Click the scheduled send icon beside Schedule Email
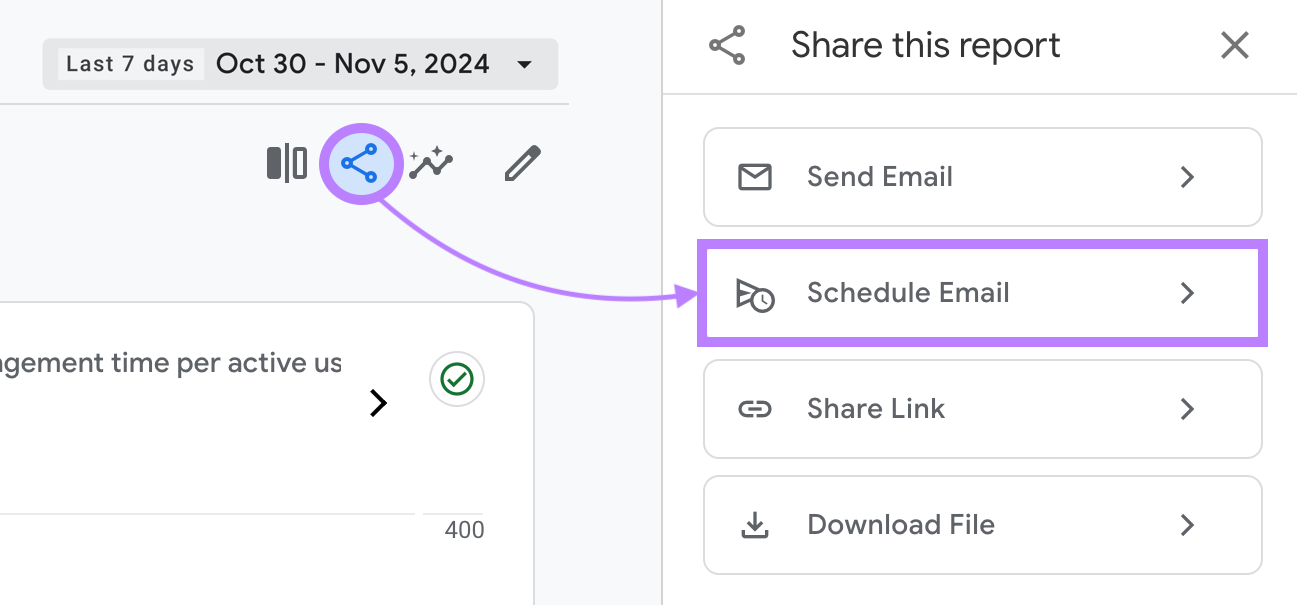Image resolution: width=1297 pixels, height=605 pixels. [756, 293]
